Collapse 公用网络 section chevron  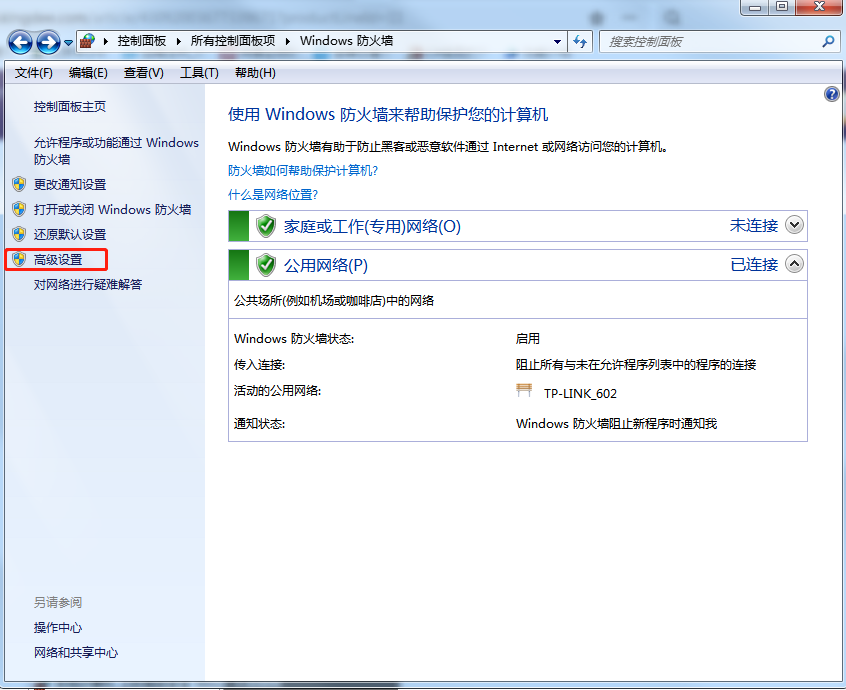pyautogui.click(x=794, y=264)
